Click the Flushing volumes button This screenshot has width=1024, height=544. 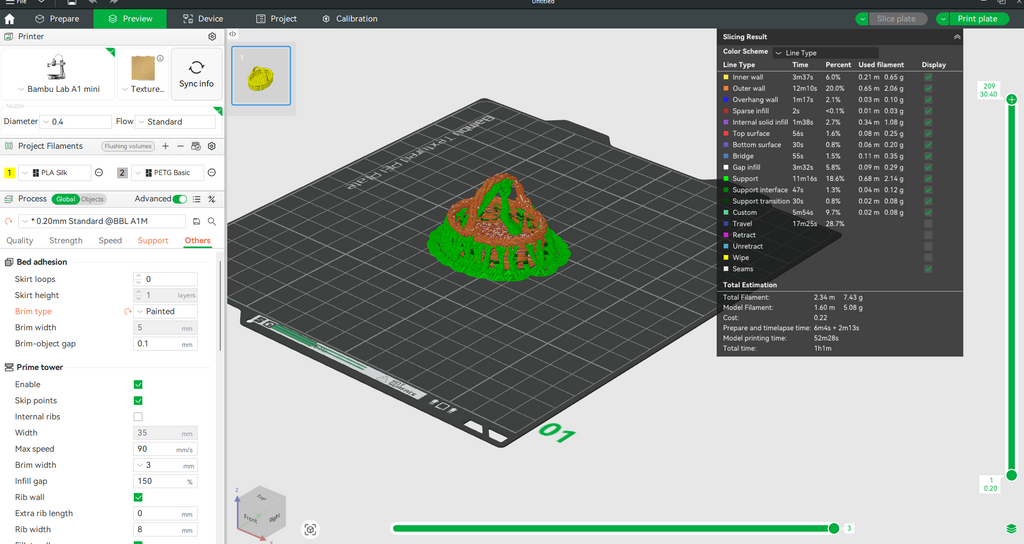(x=129, y=146)
